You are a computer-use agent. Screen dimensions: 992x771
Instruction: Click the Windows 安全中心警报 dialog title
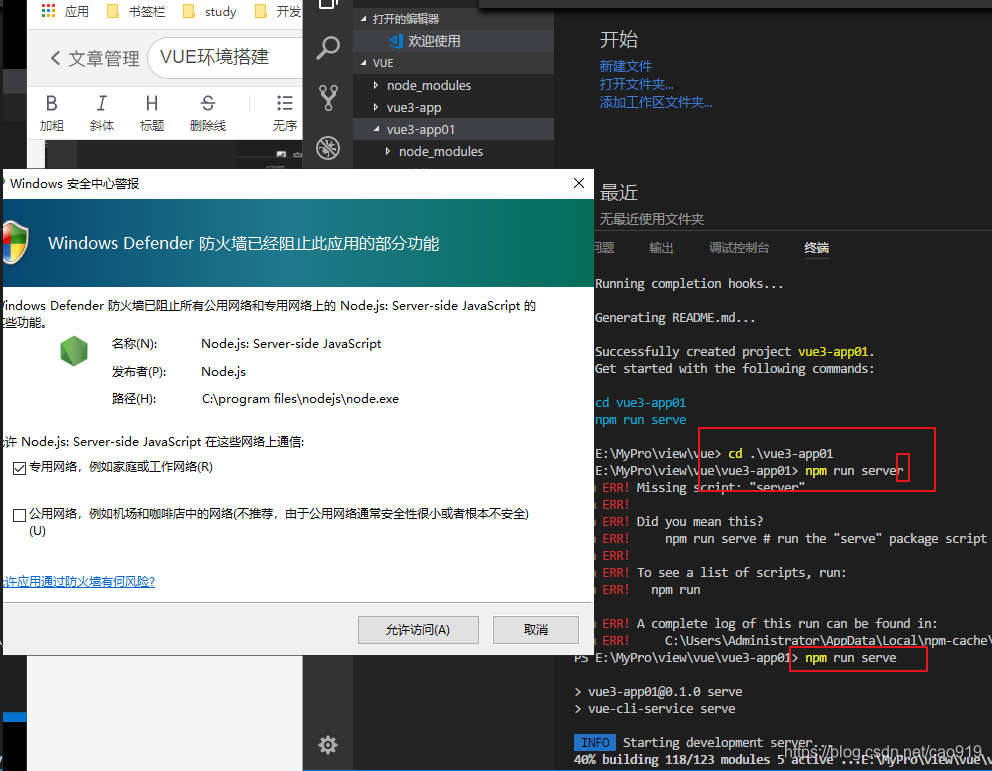75,183
